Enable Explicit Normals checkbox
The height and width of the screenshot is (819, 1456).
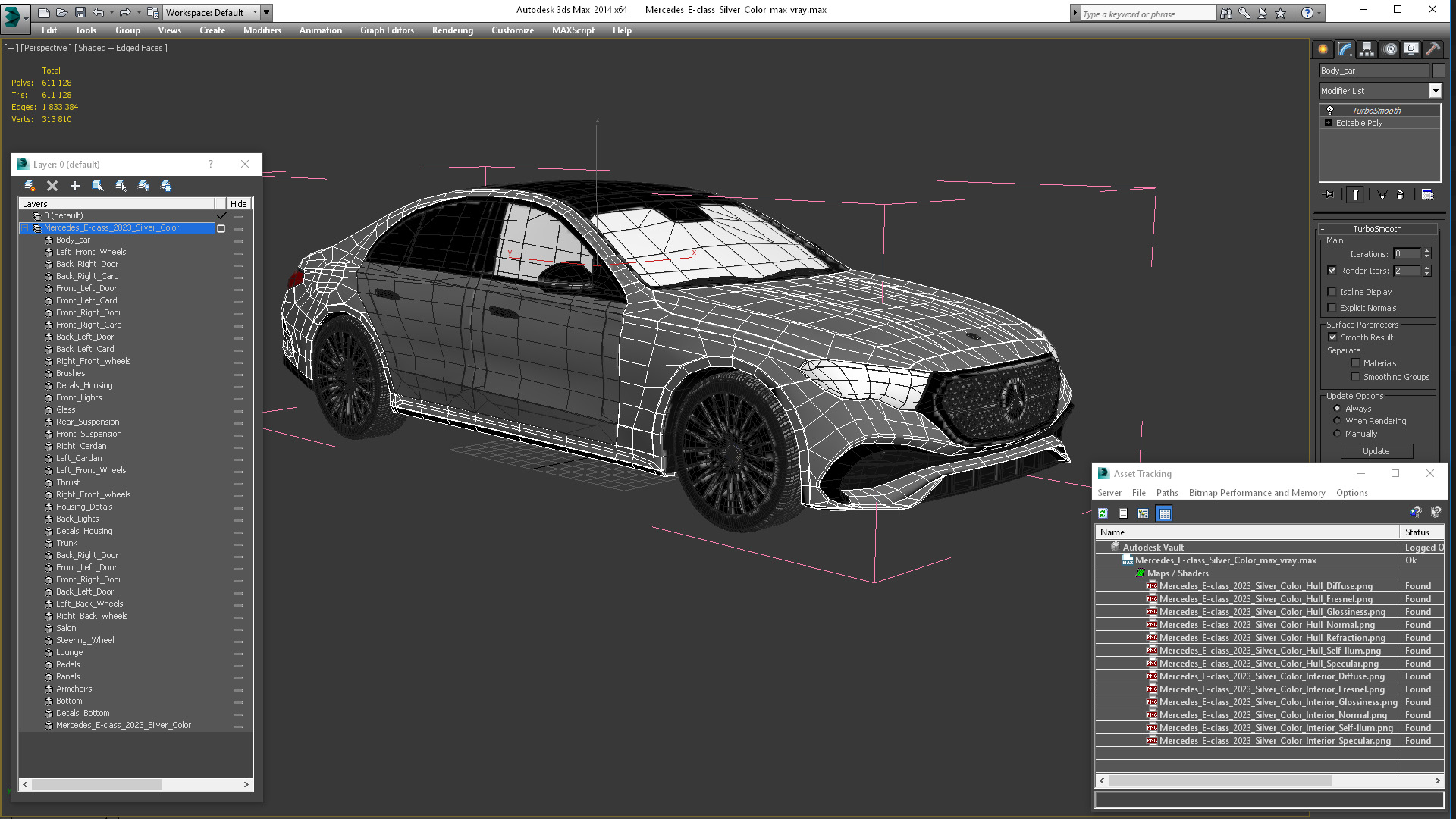(x=1332, y=308)
